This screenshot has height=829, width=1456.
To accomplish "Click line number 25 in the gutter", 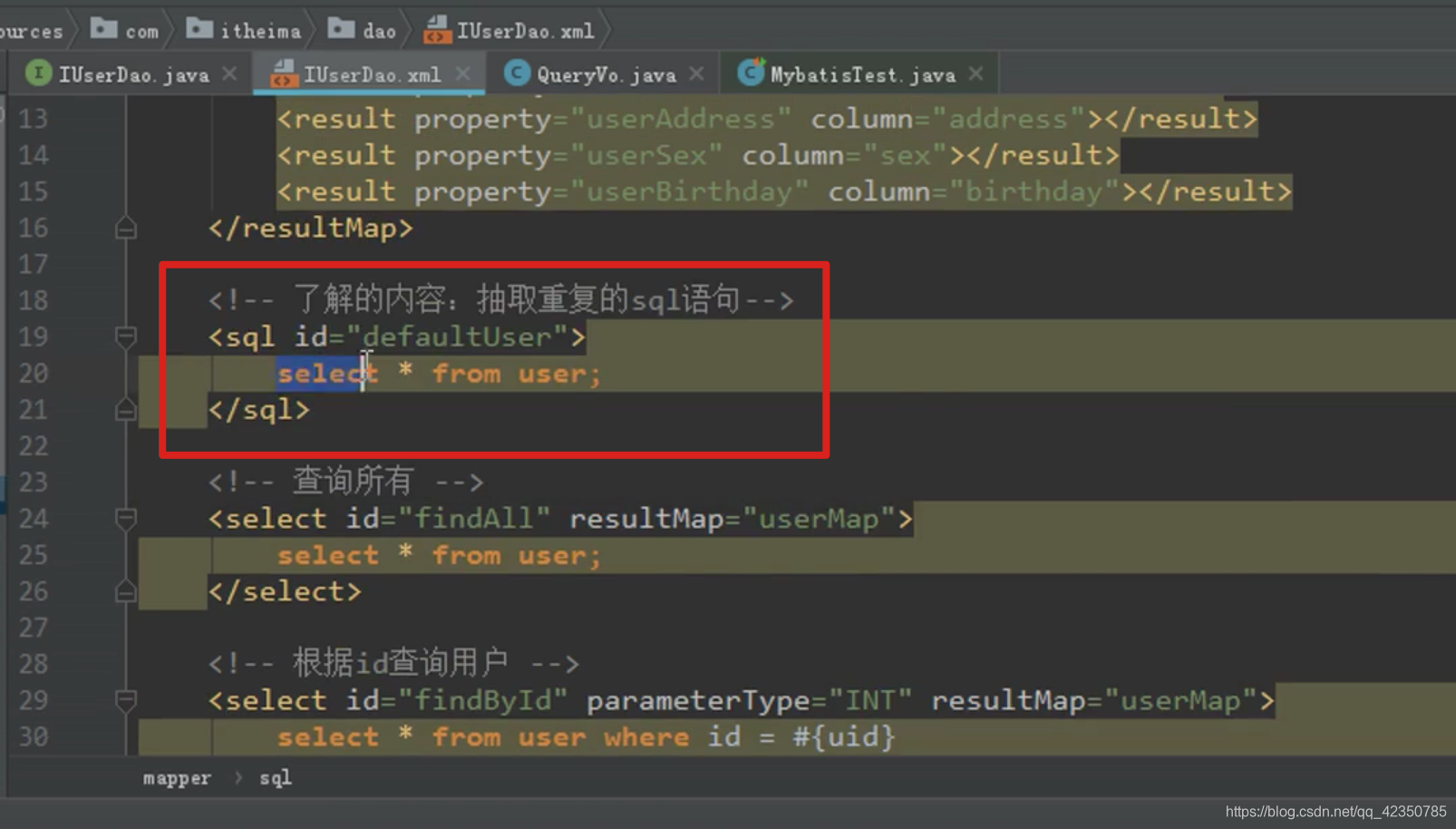I will 34,555.
